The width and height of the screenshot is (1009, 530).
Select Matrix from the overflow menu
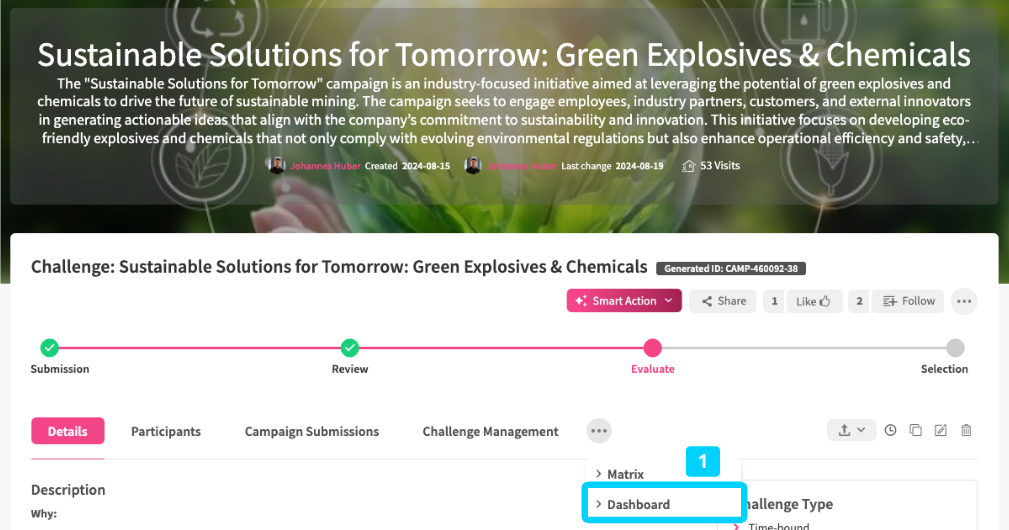pyautogui.click(x=625, y=474)
